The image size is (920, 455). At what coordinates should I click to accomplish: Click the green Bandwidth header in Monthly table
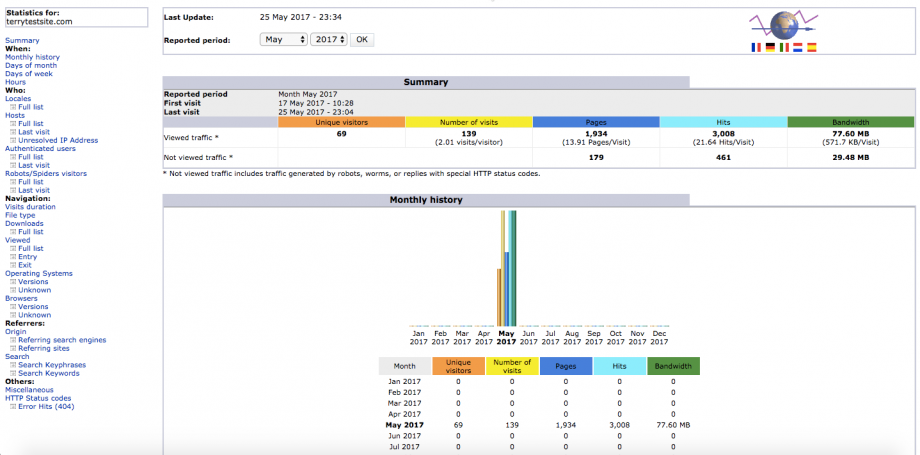coord(673,366)
